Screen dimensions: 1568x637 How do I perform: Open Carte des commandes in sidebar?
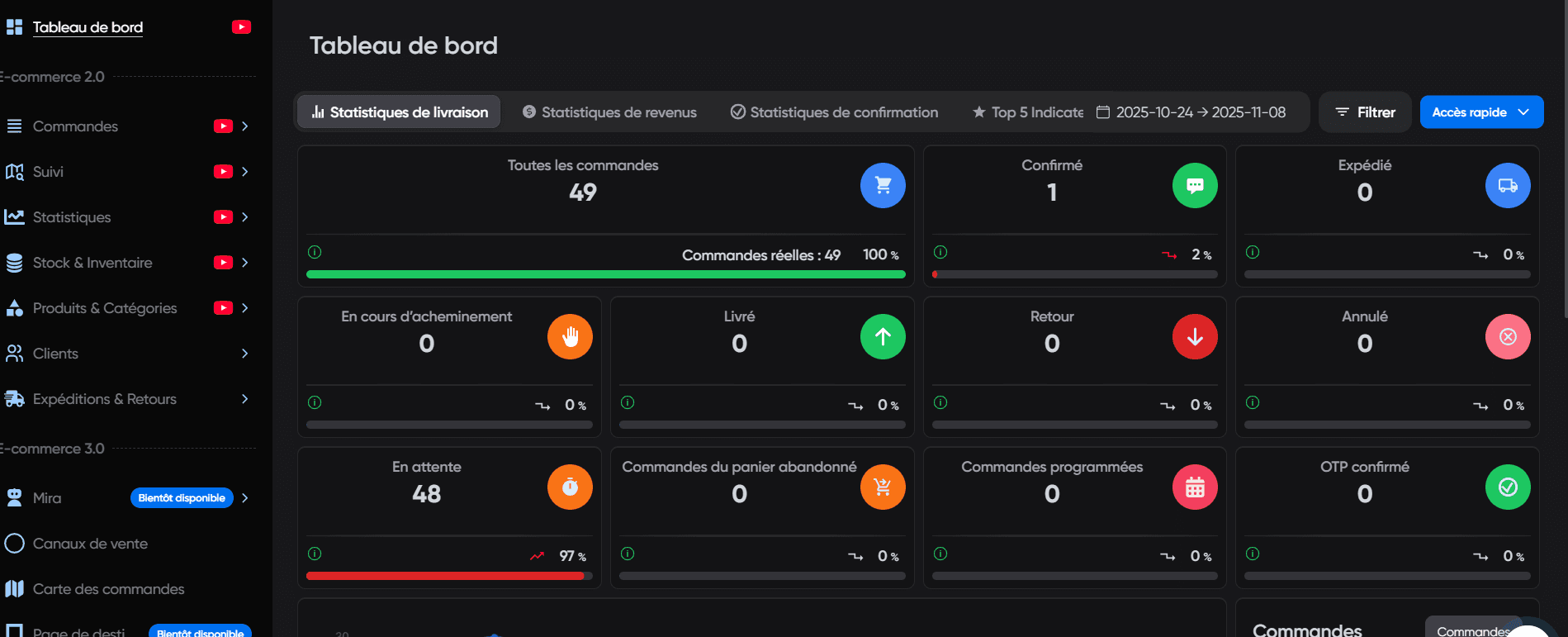click(x=108, y=589)
